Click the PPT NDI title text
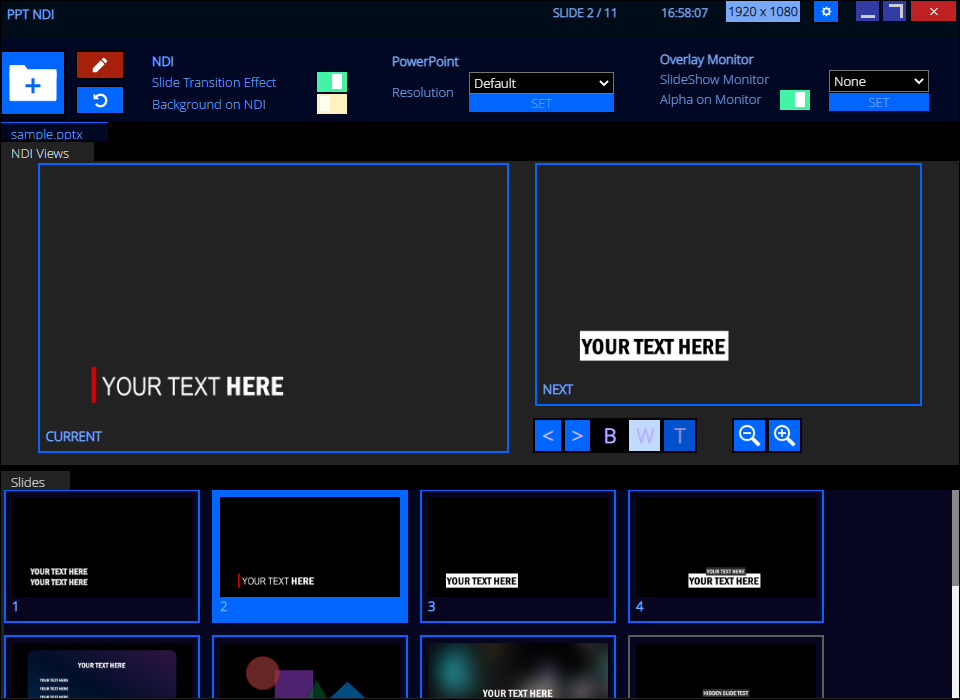 [30, 14]
